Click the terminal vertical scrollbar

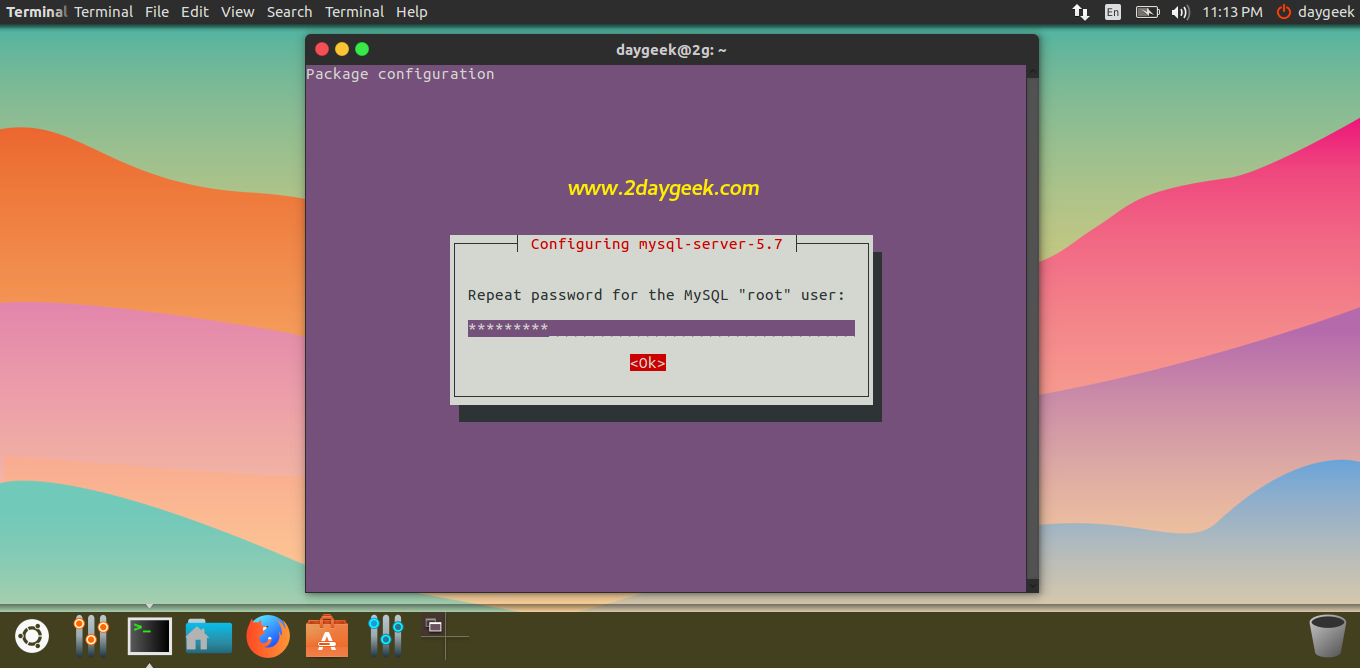pos(1033,328)
